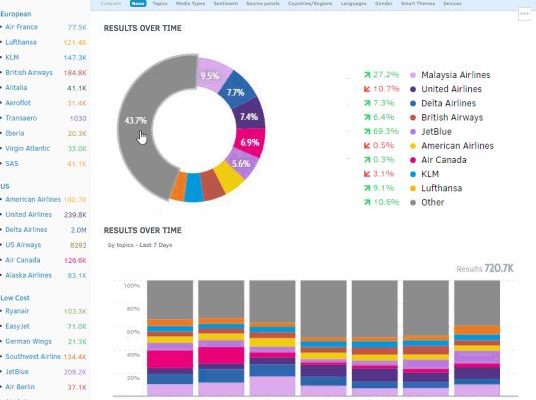This screenshot has height=400, width=536.
Task: Click Lufthansa label in the legend
Action: pyautogui.click(x=441, y=188)
